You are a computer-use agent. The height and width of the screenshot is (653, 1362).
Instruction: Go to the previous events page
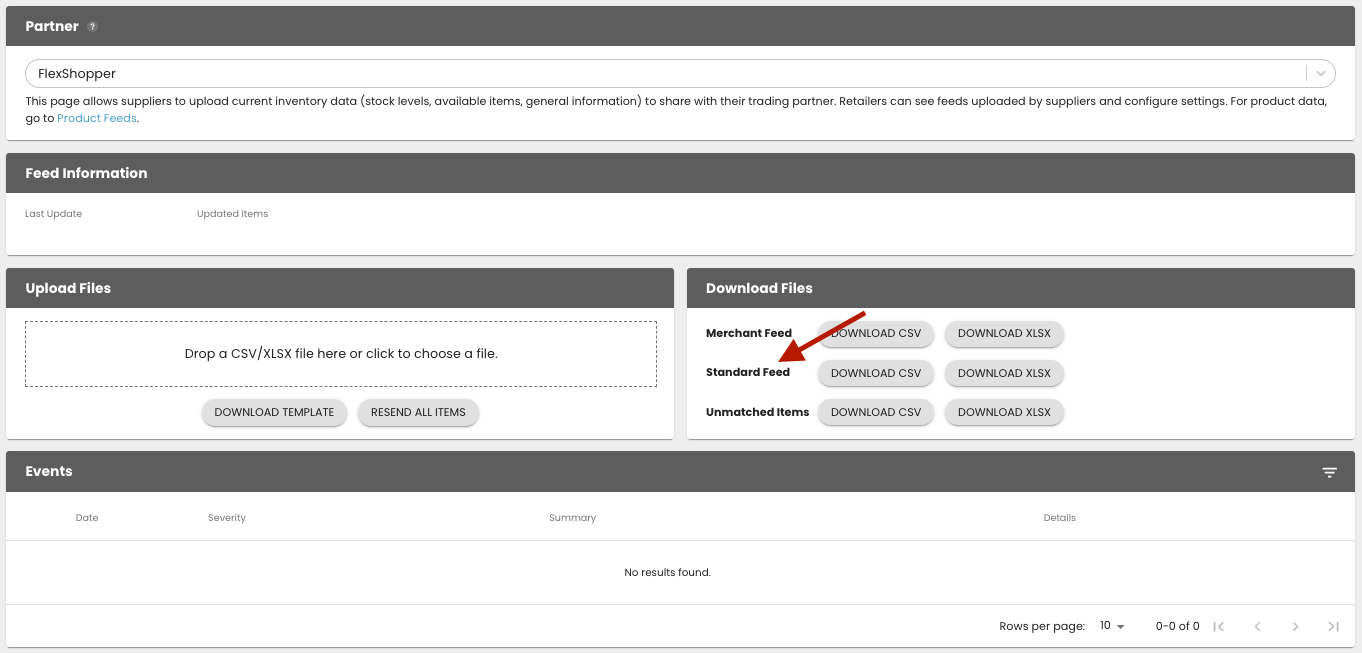[x=1257, y=626]
